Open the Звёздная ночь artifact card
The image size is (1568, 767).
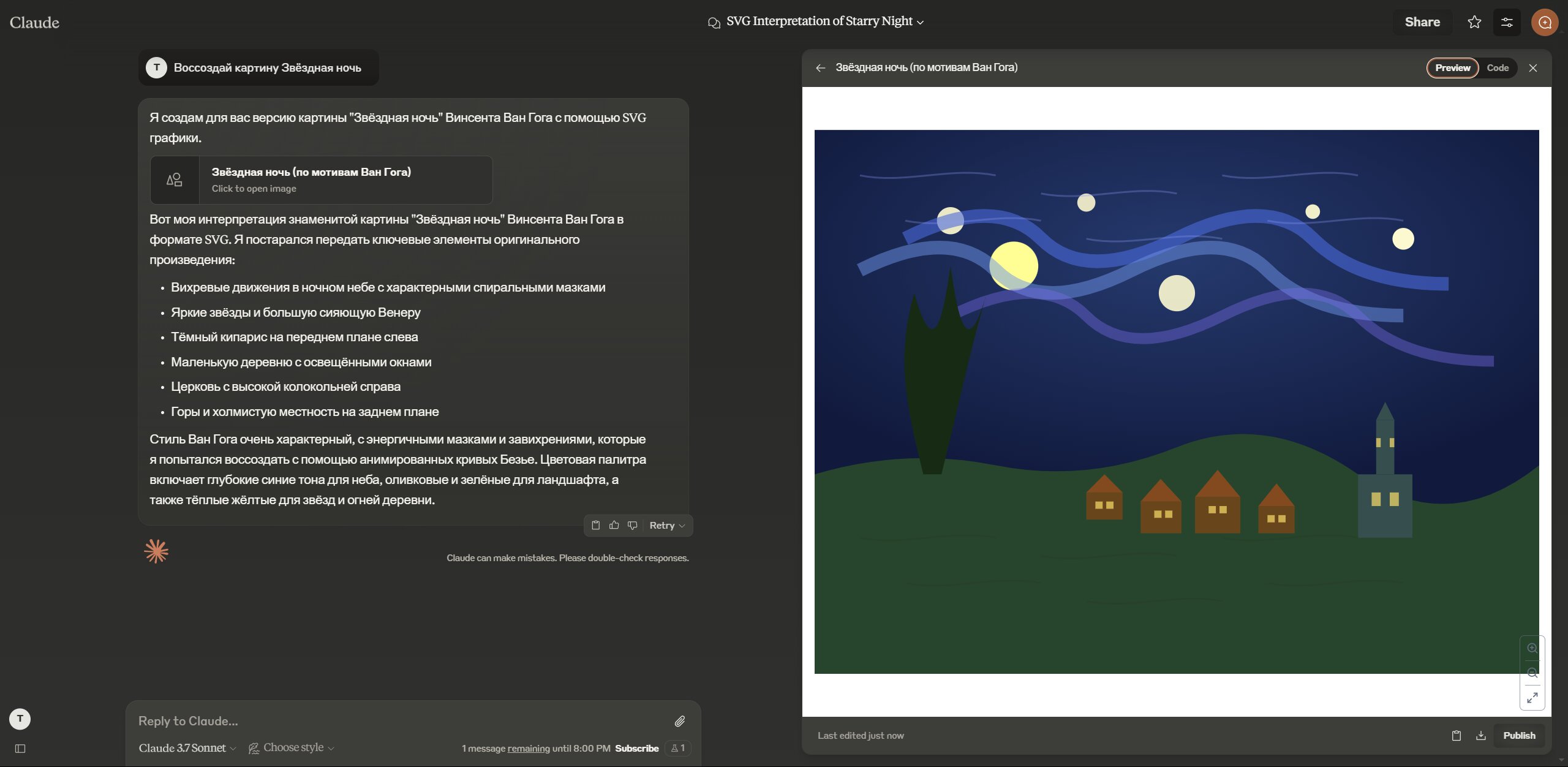[x=321, y=179]
